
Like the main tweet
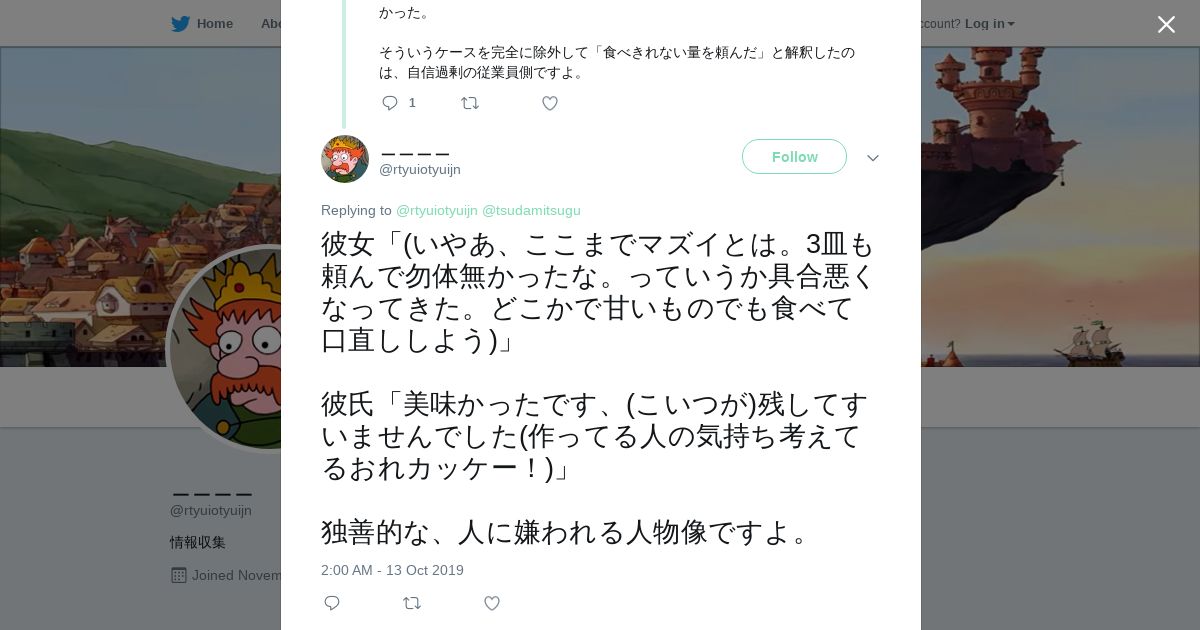491,603
